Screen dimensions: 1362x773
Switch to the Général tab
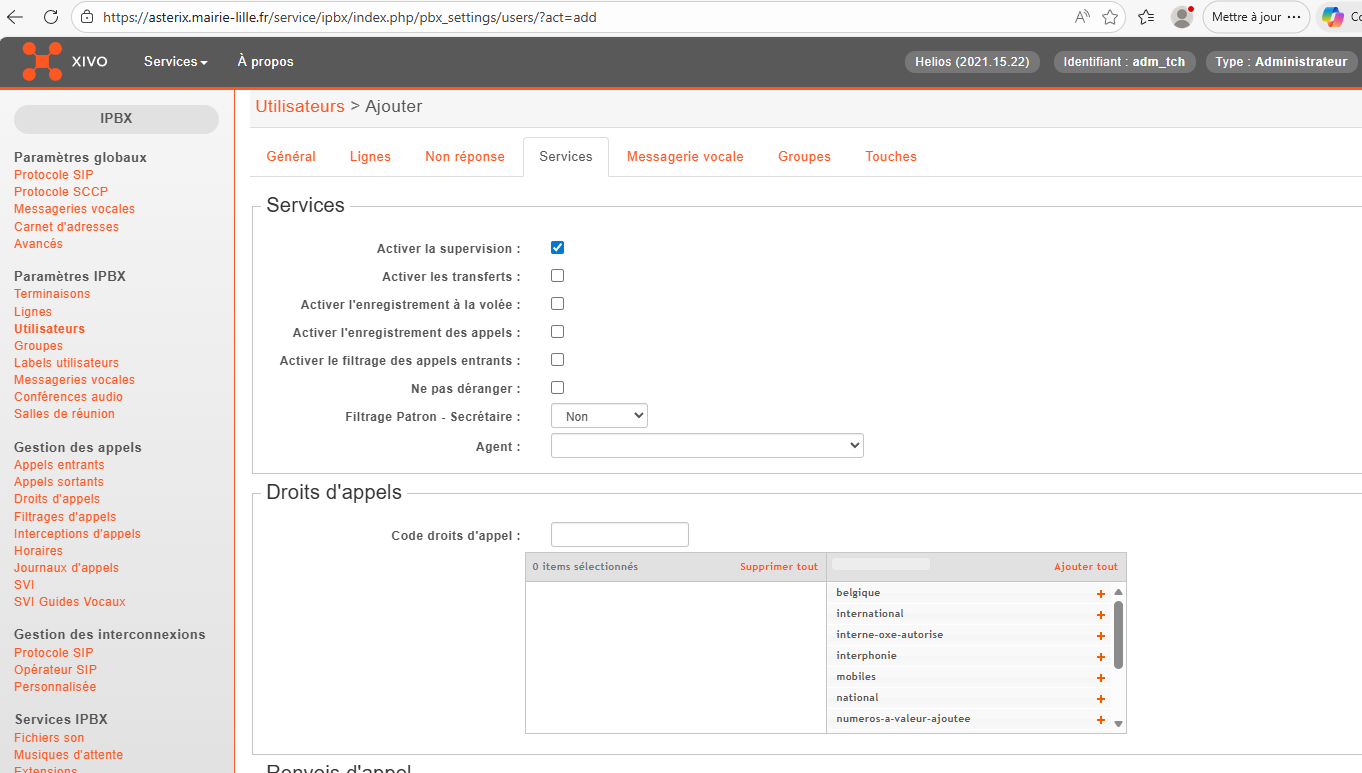291,157
